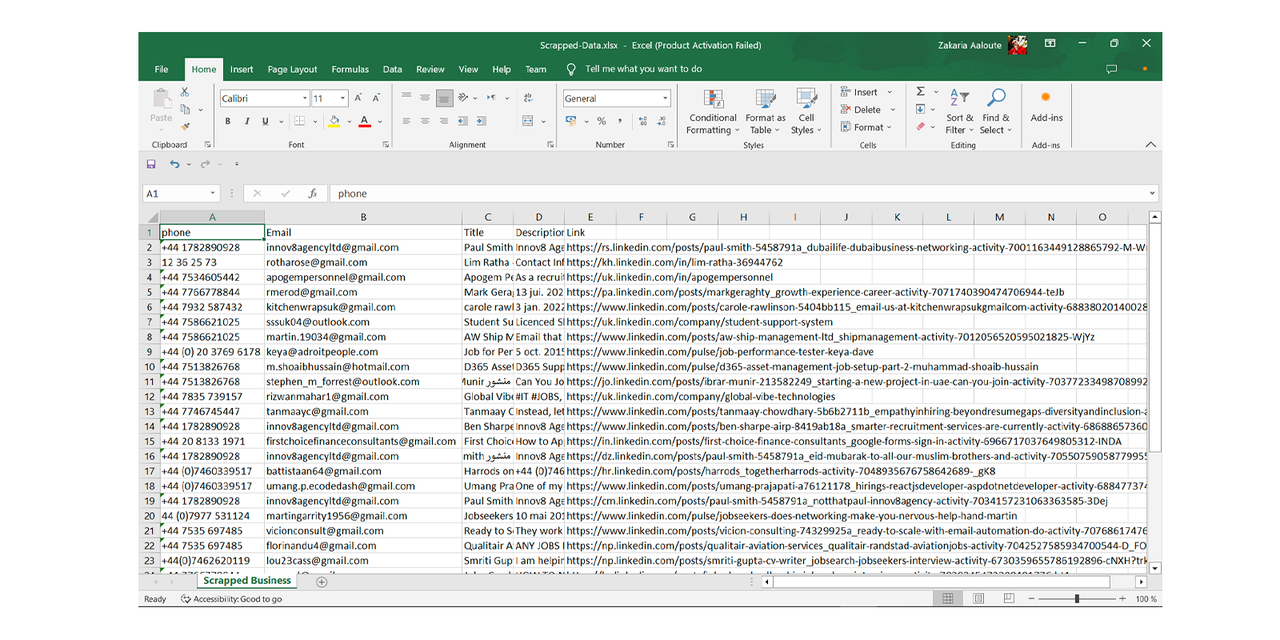This screenshot has width=1280, height=640.
Task: Click the Insert Function fx icon
Action: coord(313,193)
